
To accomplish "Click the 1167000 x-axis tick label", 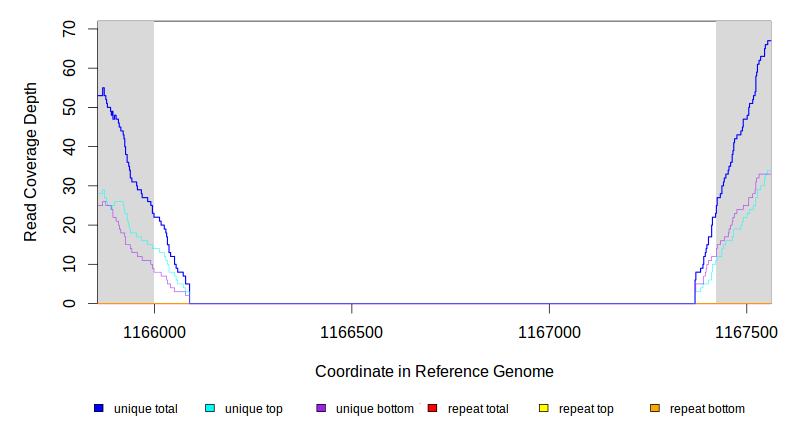I will point(549,331).
